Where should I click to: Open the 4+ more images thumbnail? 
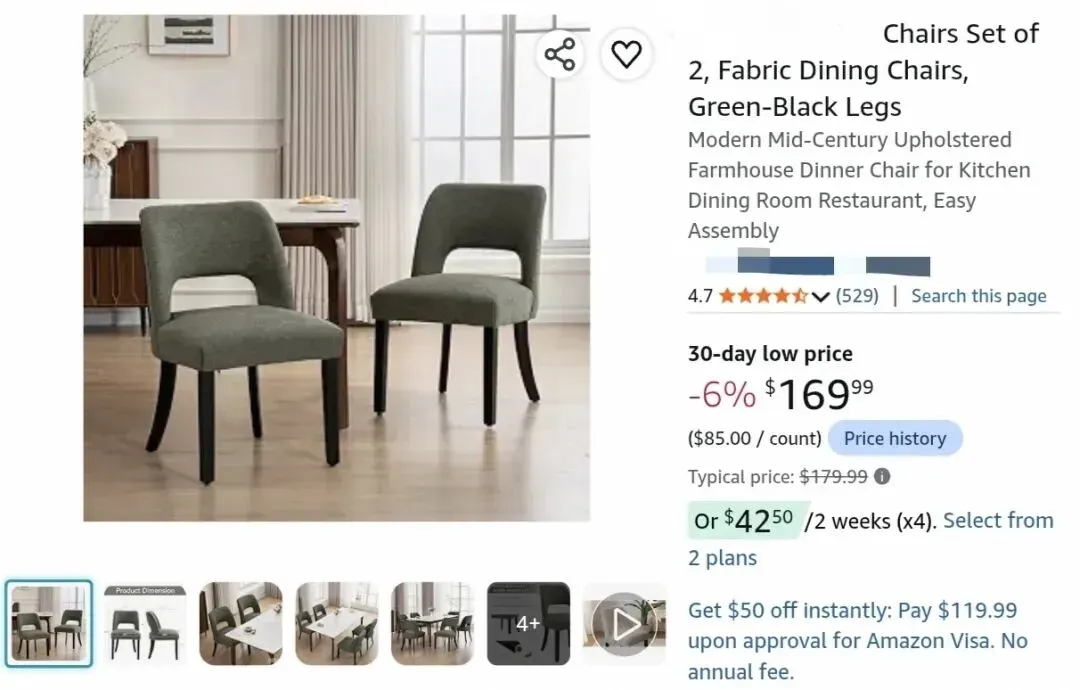coord(528,624)
